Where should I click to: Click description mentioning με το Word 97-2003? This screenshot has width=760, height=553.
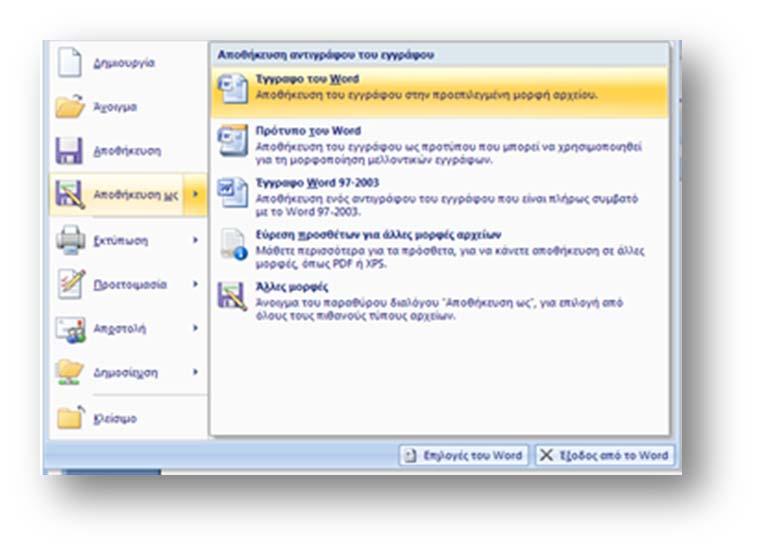pos(446,205)
